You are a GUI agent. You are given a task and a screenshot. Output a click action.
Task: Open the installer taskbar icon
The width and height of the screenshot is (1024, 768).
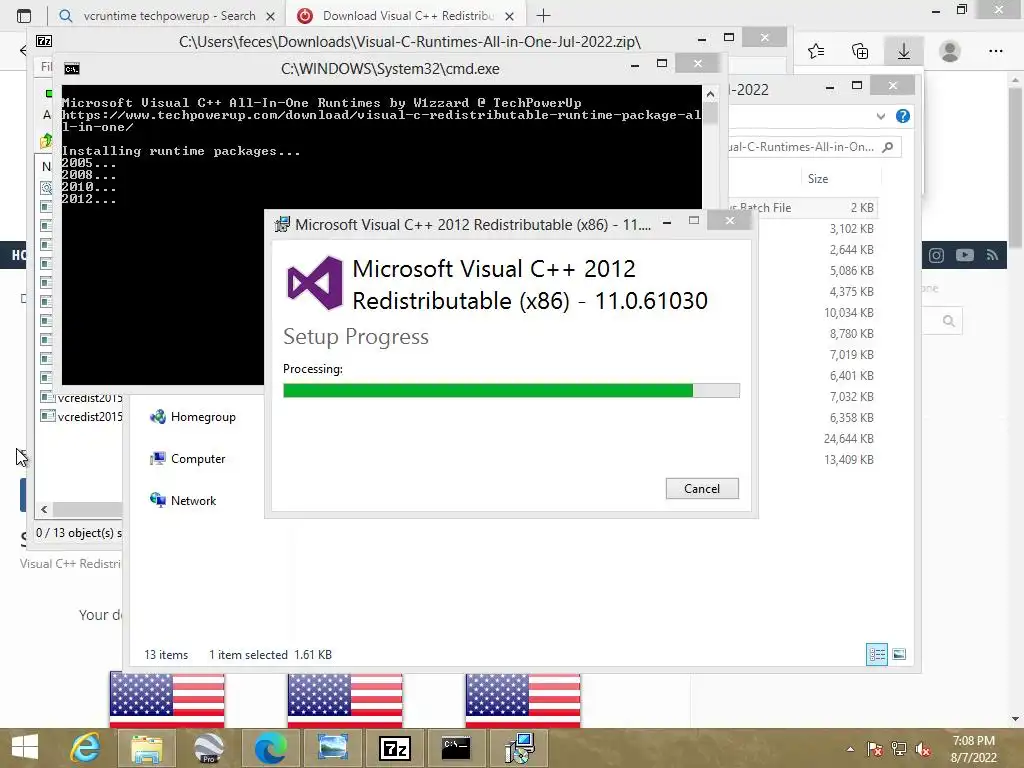tap(520, 748)
